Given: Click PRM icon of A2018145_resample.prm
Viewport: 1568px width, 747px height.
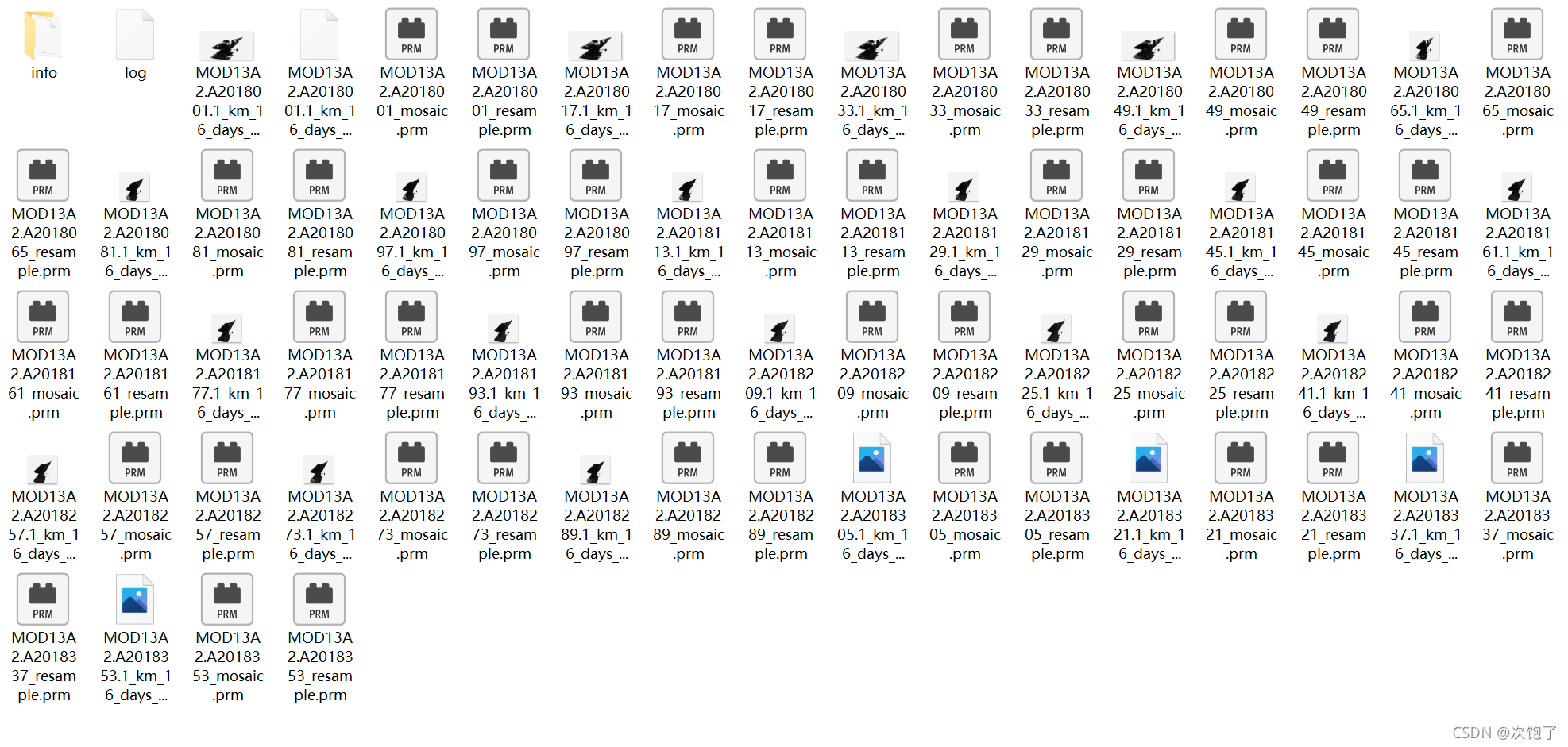Looking at the screenshot, I should [1425, 175].
